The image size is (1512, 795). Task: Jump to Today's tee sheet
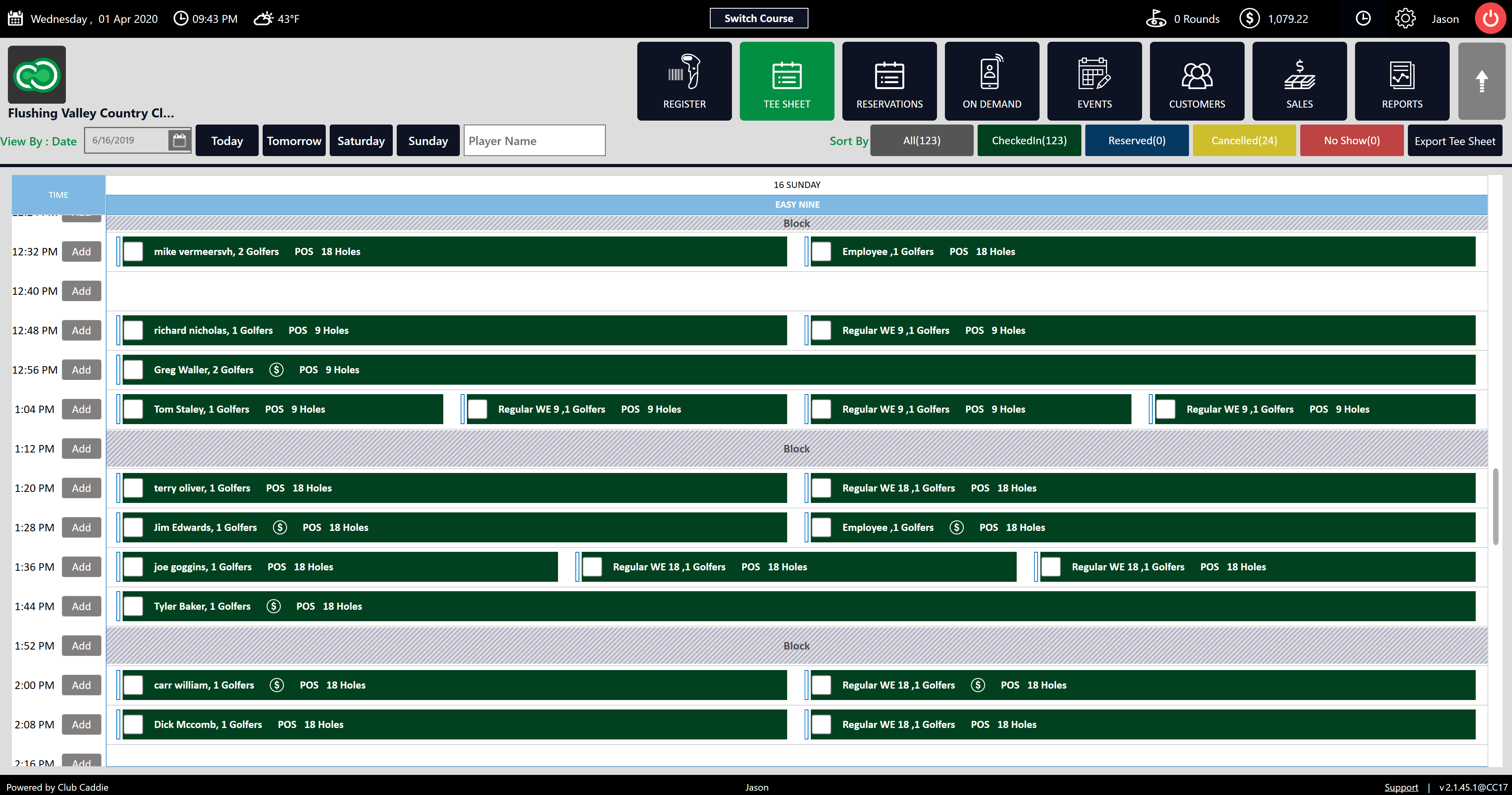pos(227,140)
